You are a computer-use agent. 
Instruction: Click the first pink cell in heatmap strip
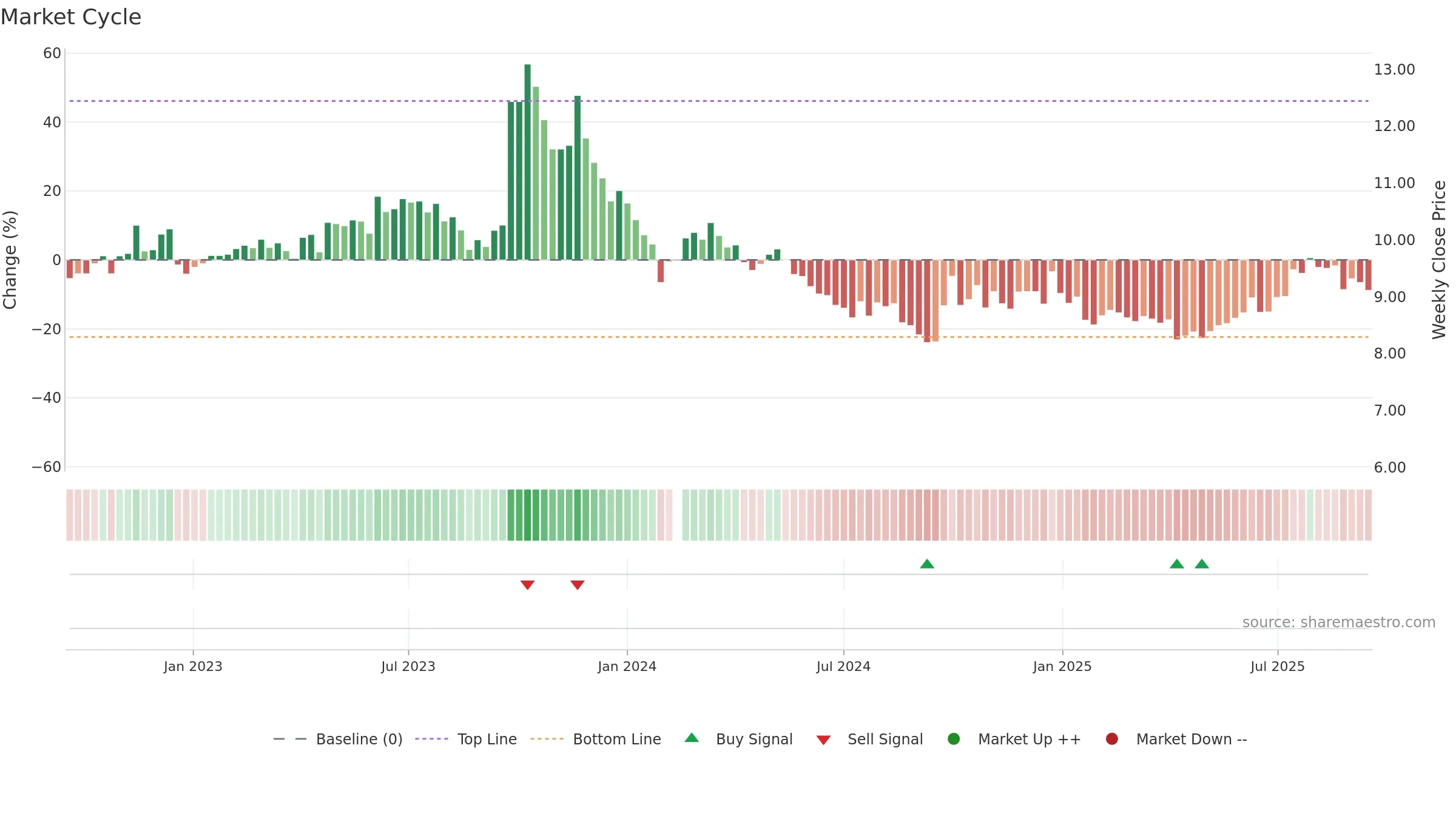pos(70,515)
